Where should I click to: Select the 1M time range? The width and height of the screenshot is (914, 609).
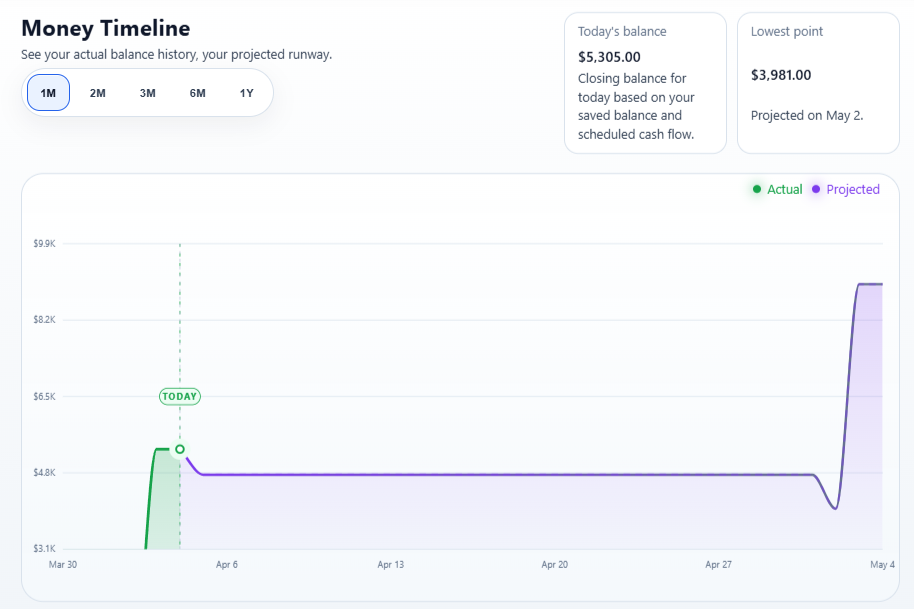coord(47,92)
